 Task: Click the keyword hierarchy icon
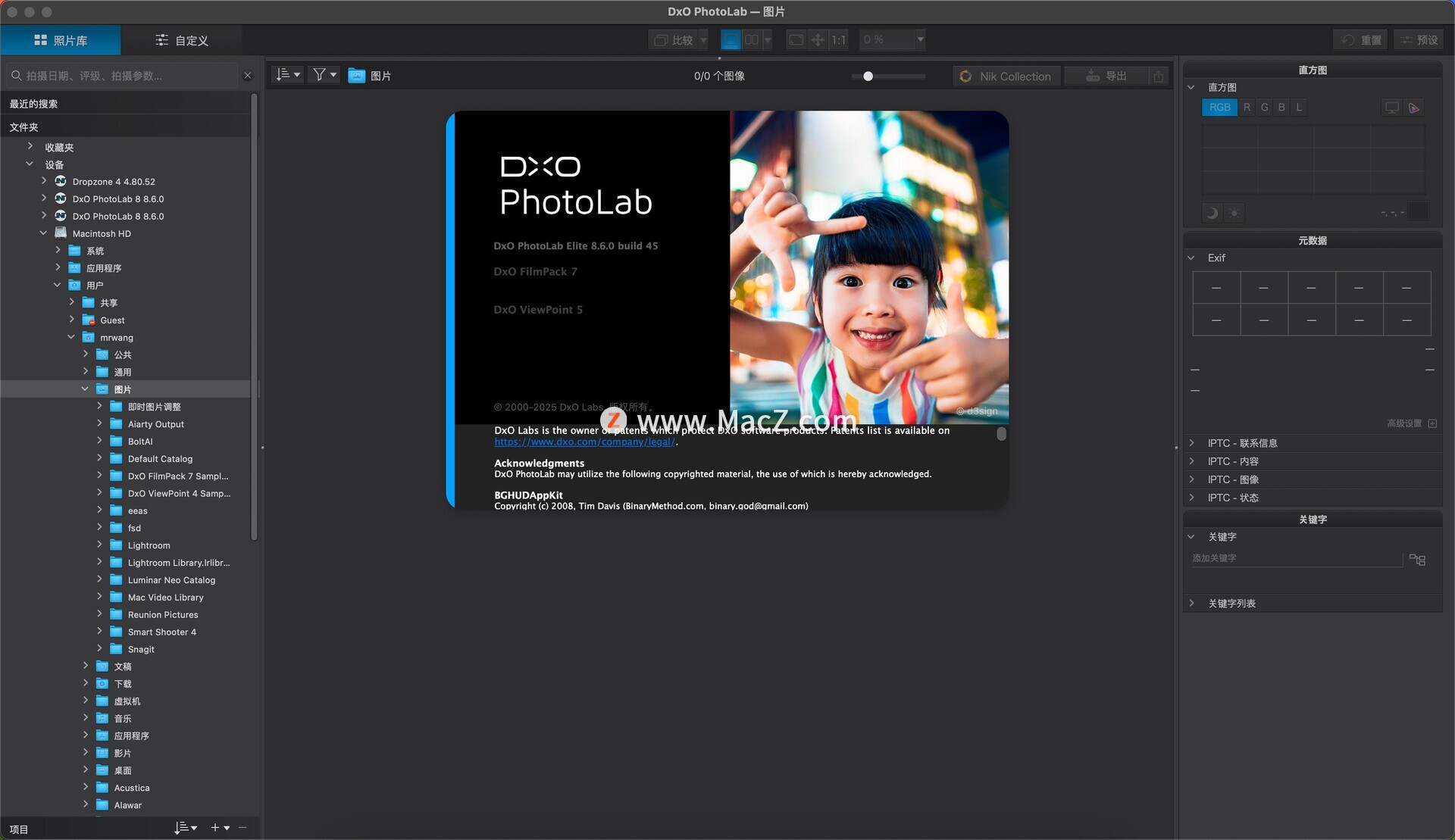point(1417,559)
